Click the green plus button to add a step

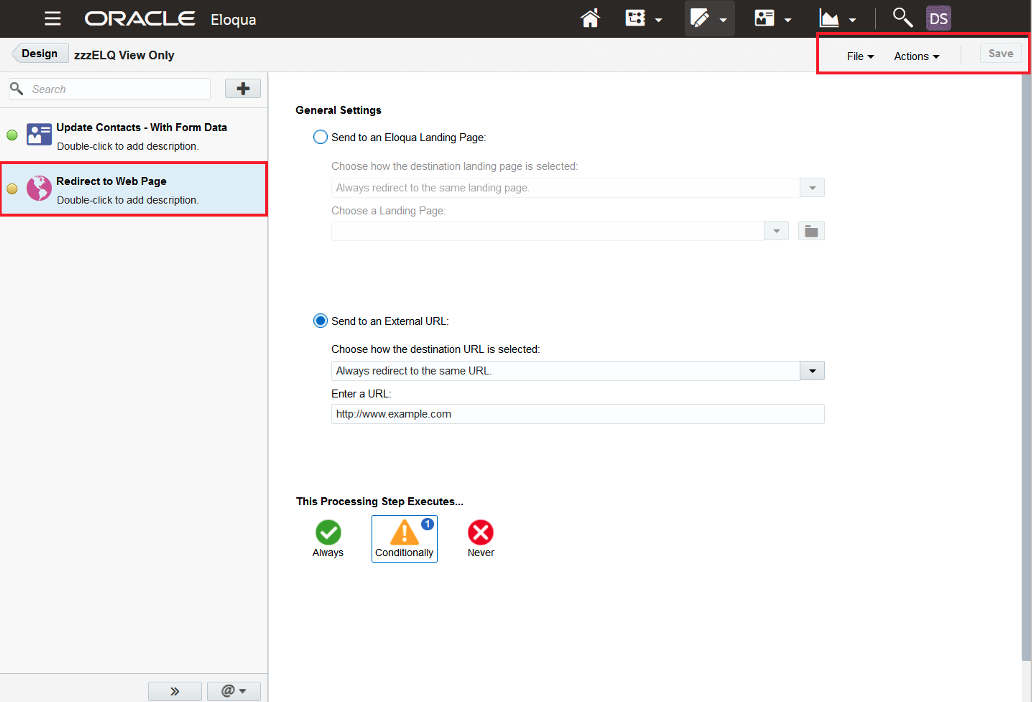(x=242, y=88)
